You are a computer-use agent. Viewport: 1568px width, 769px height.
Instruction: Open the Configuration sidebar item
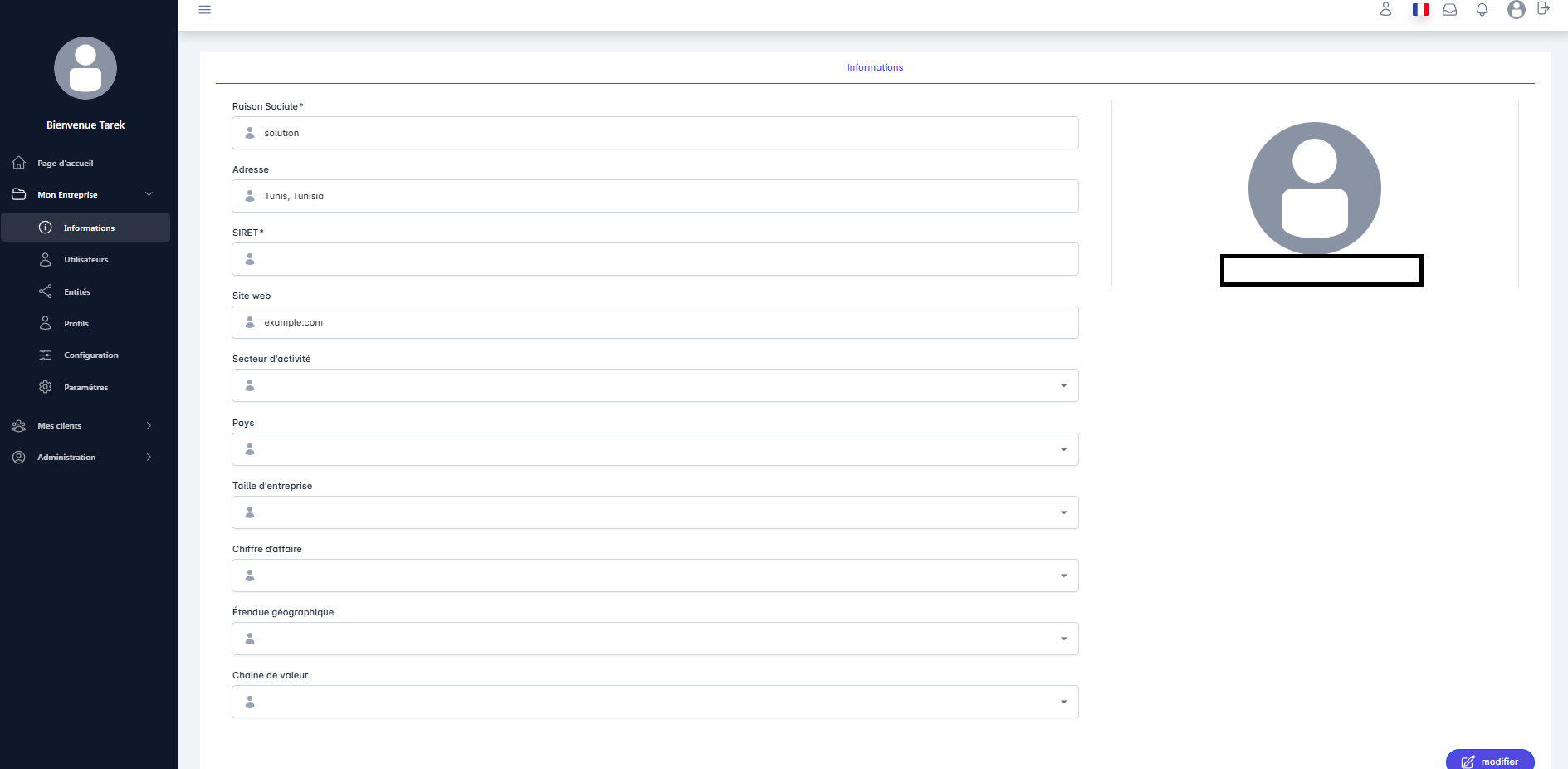(x=90, y=355)
